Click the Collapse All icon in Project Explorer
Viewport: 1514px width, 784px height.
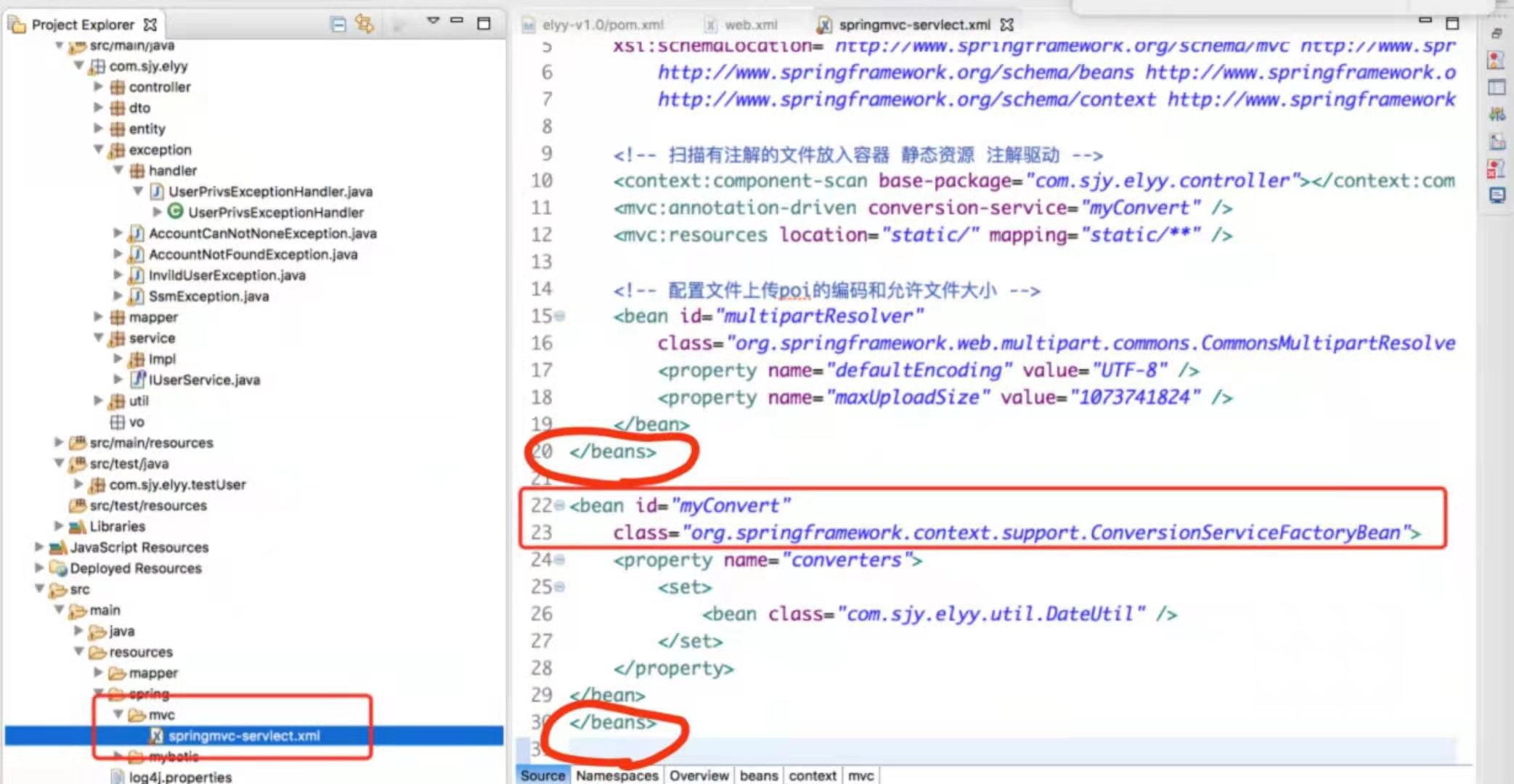pos(340,24)
